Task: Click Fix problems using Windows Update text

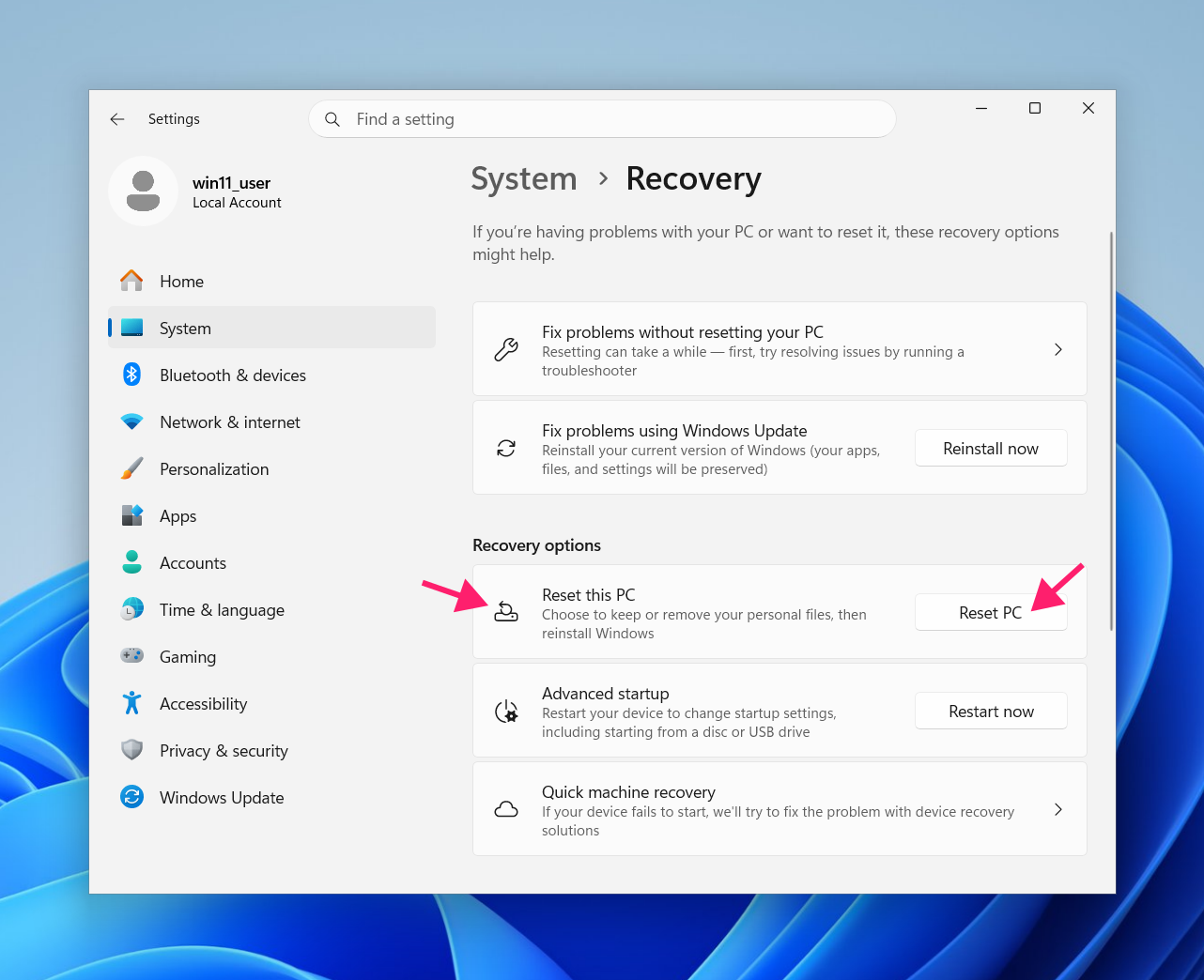Action: pos(674,431)
